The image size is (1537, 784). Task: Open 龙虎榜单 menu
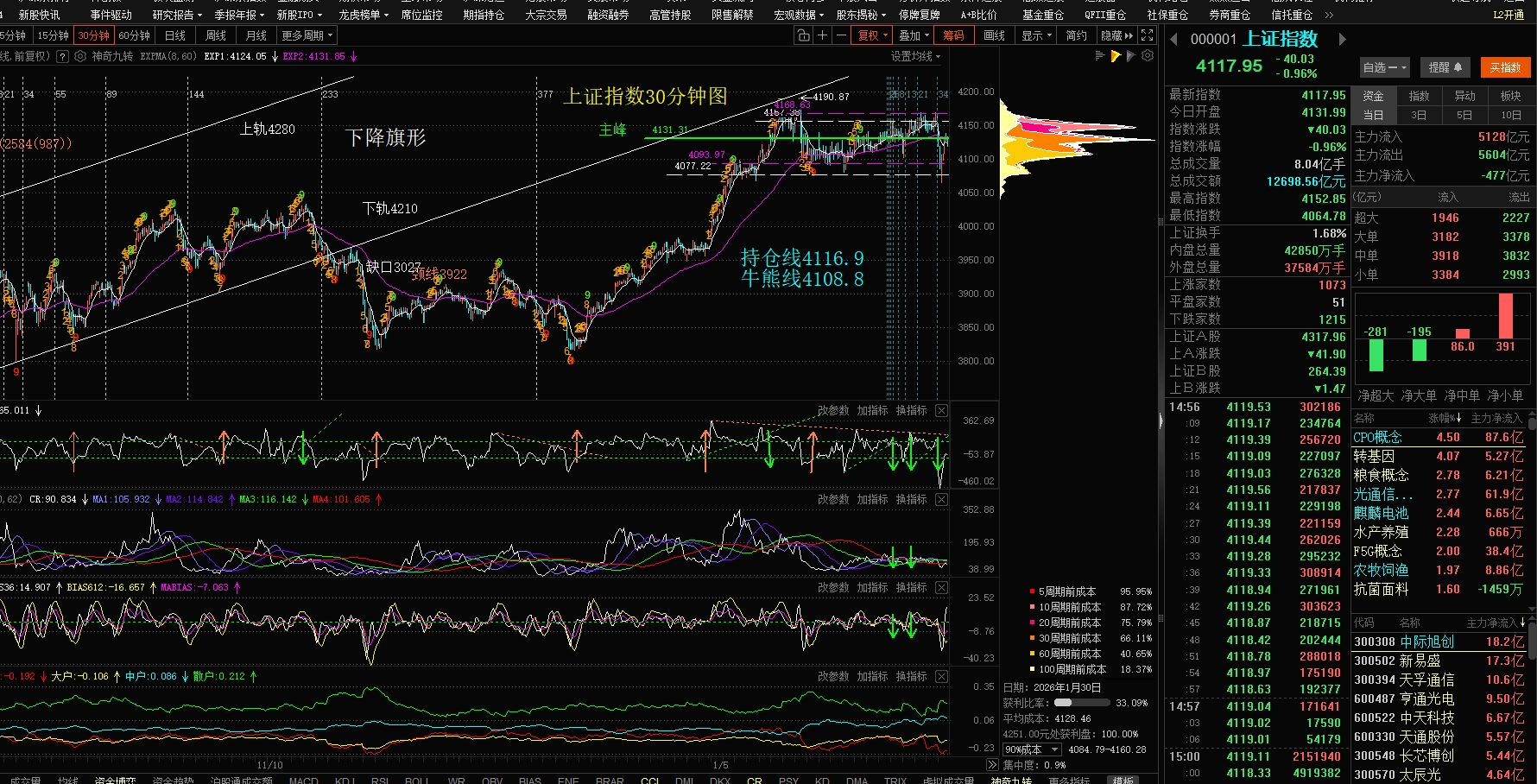click(x=364, y=15)
